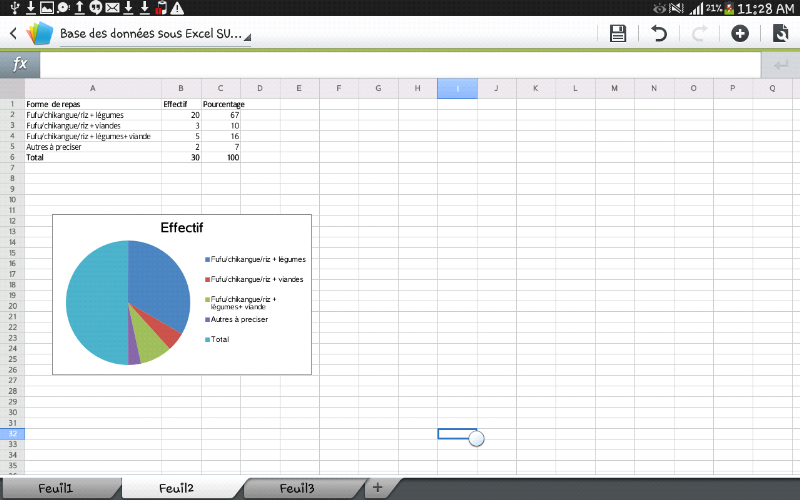Select column B header

pos(181,88)
